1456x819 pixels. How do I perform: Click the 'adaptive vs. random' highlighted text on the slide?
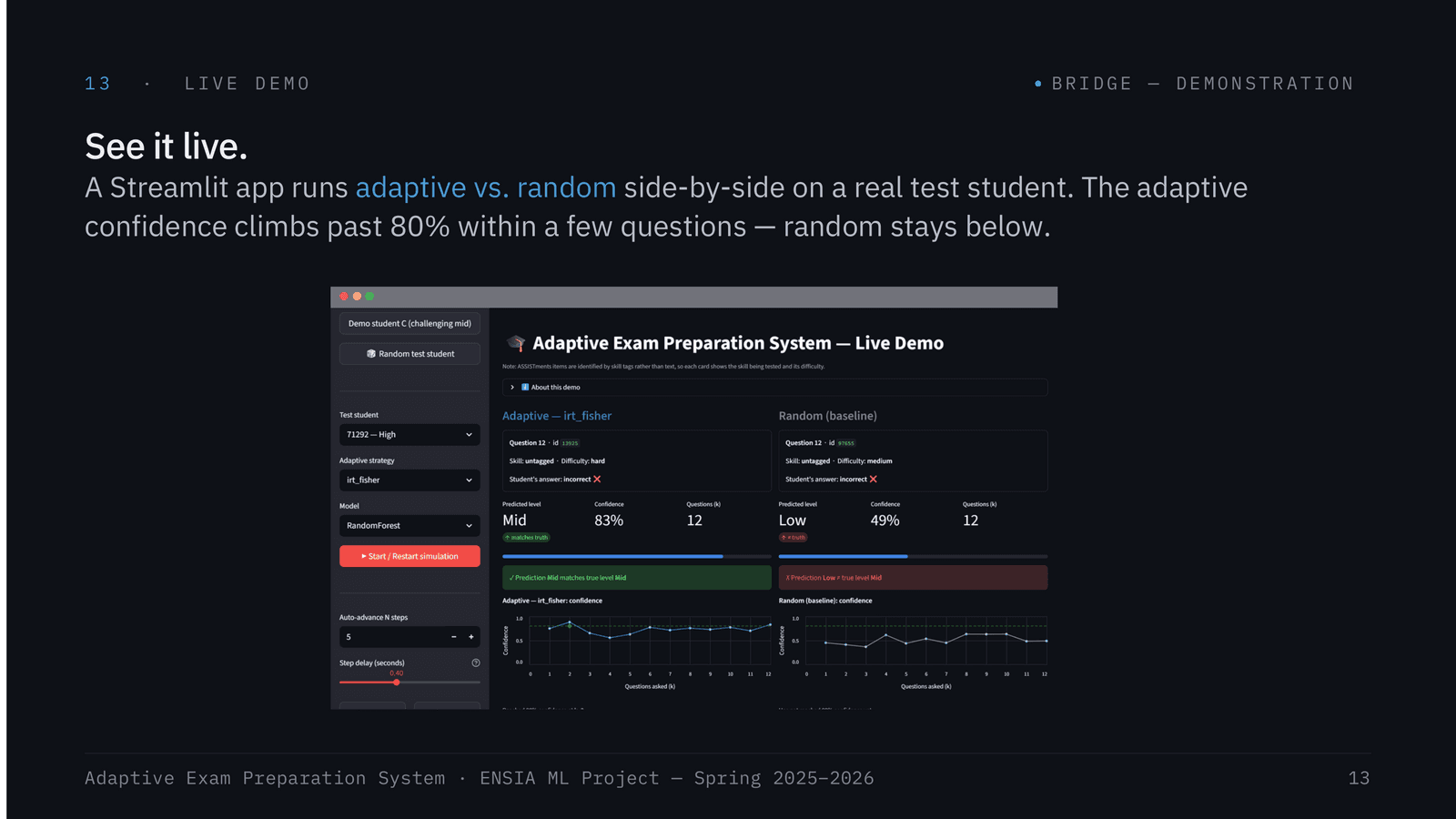point(486,188)
